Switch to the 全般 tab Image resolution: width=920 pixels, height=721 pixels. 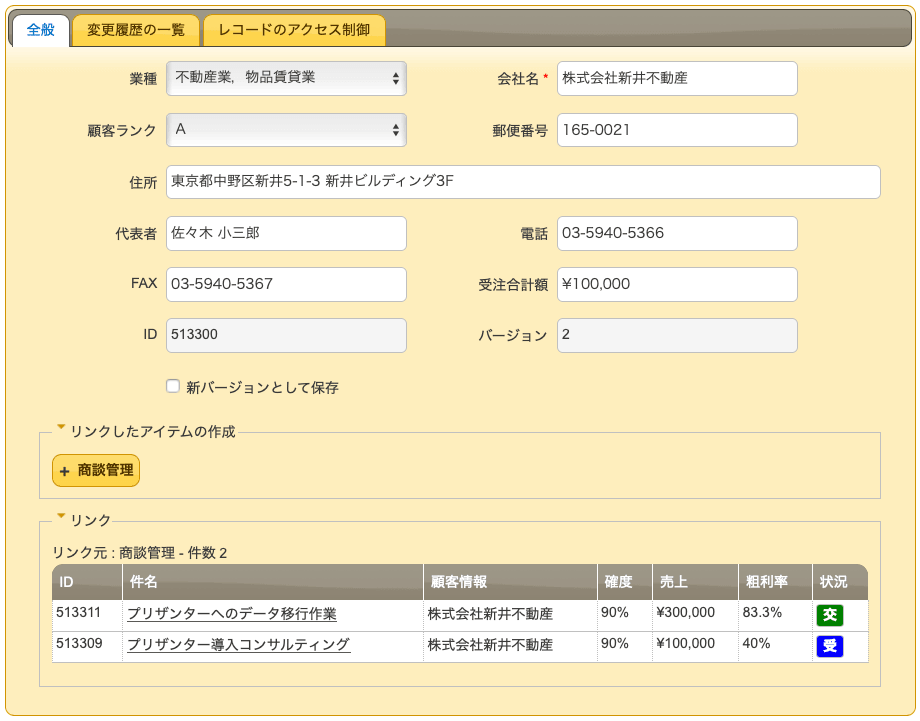40,29
